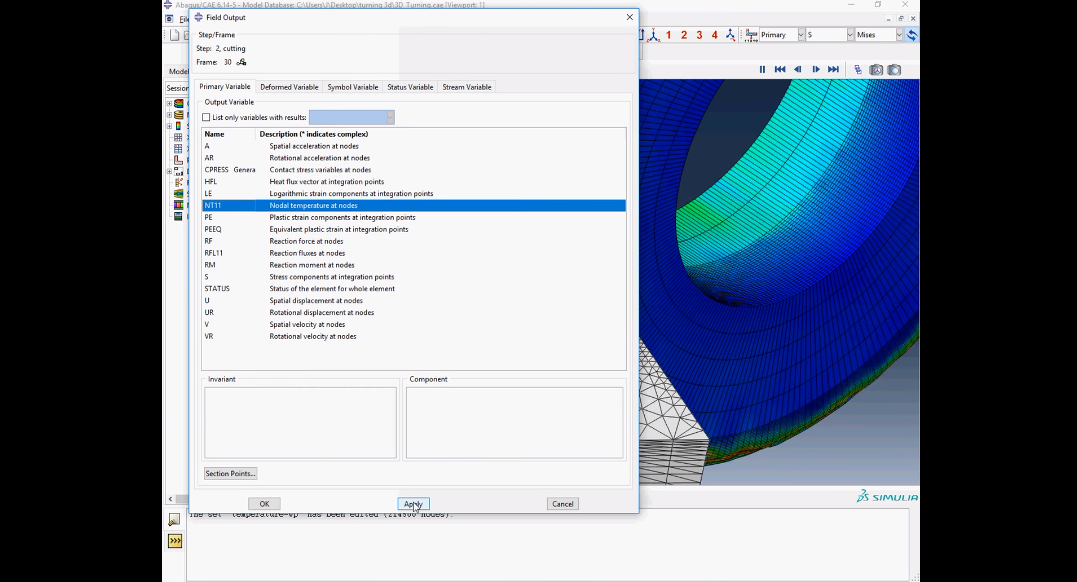
Task: Click the Apply button
Action: point(413,504)
